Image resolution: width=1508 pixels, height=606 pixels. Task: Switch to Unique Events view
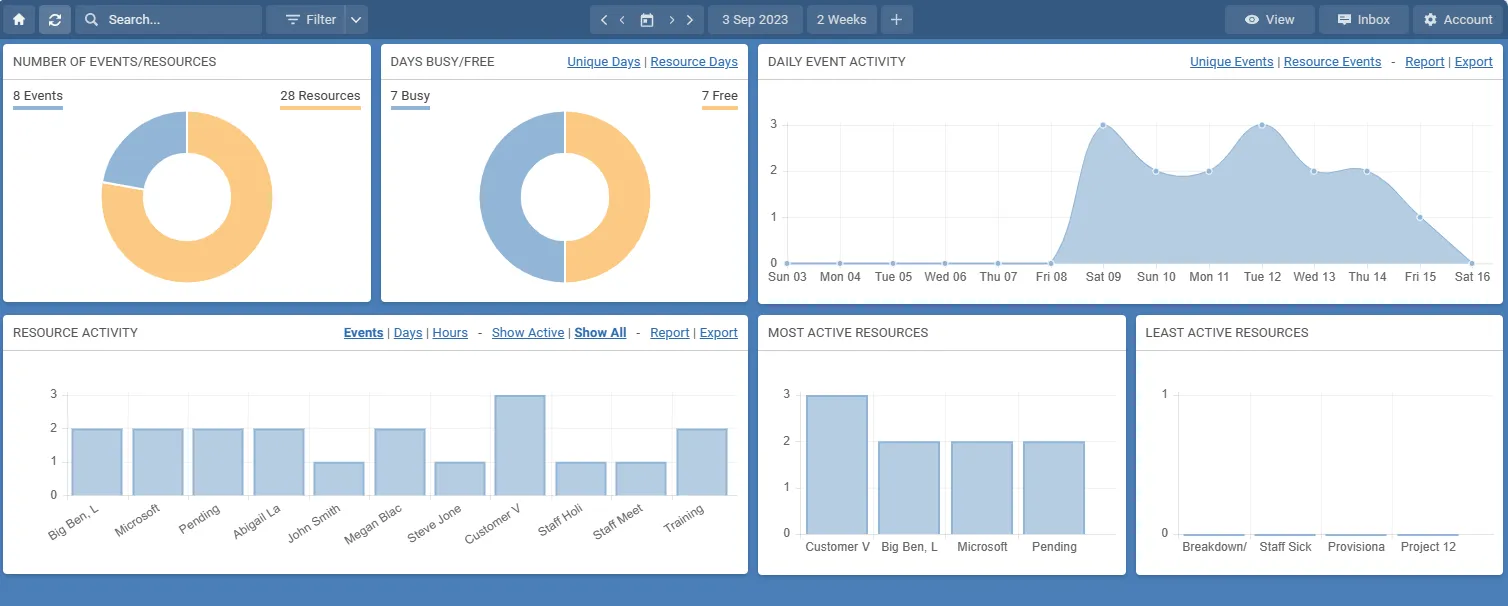point(1231,62)
